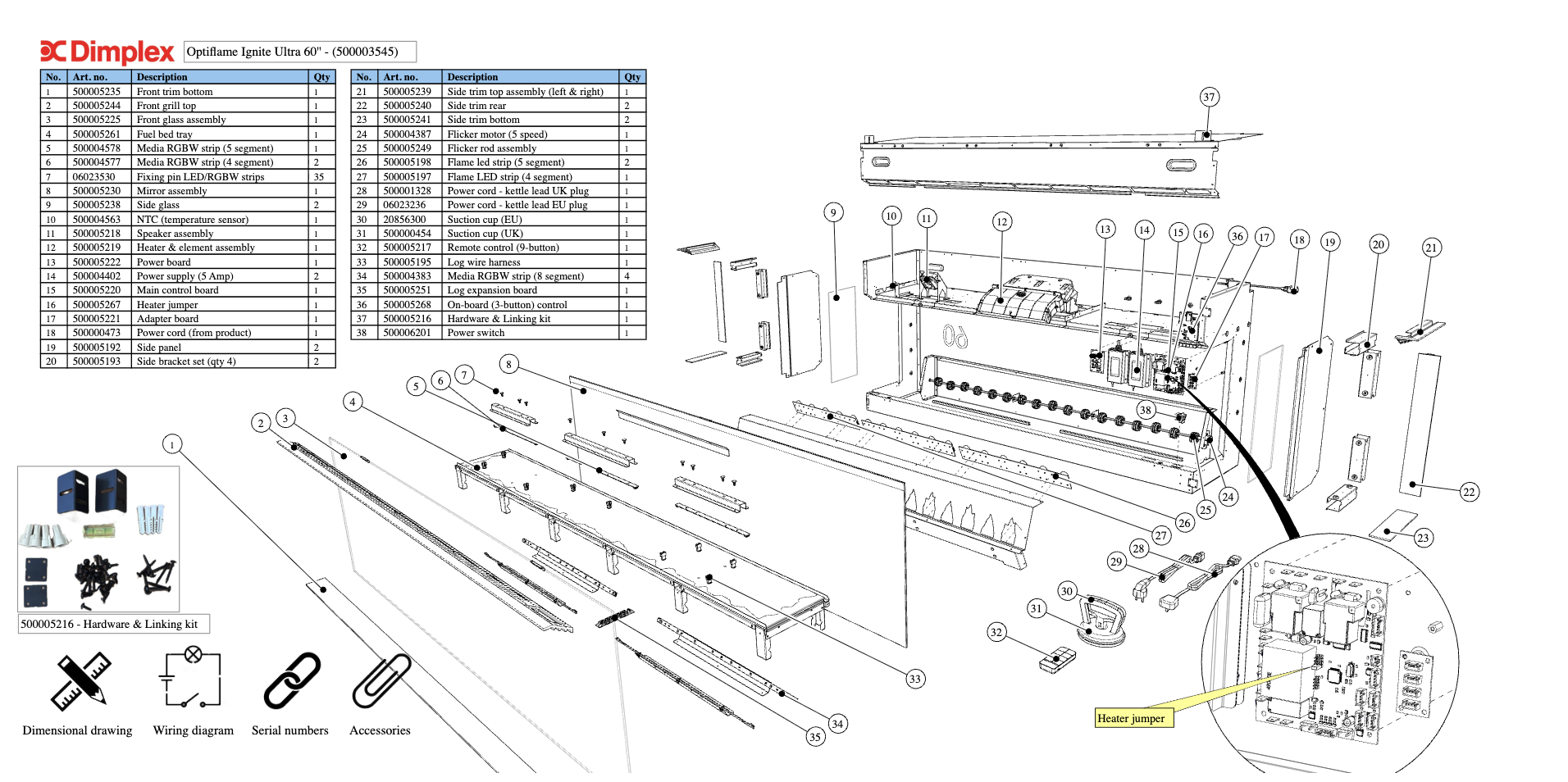Select the Heater & element assembly row

coord(195,248)
